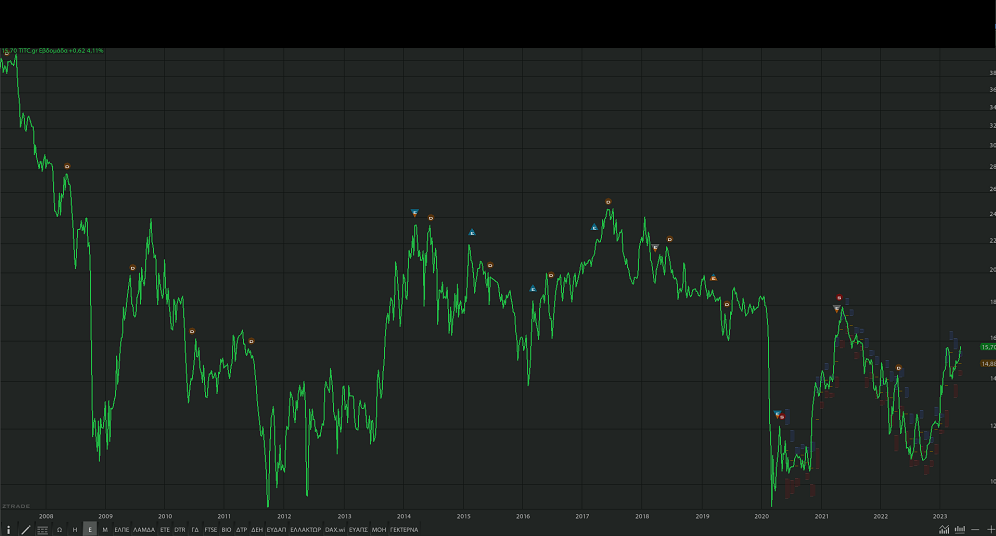The width and height of the screenshot is (996, 536).
Task: Click the blue triangle marker in early 2014
Action: pyautogui.click(x=415, y=213)
